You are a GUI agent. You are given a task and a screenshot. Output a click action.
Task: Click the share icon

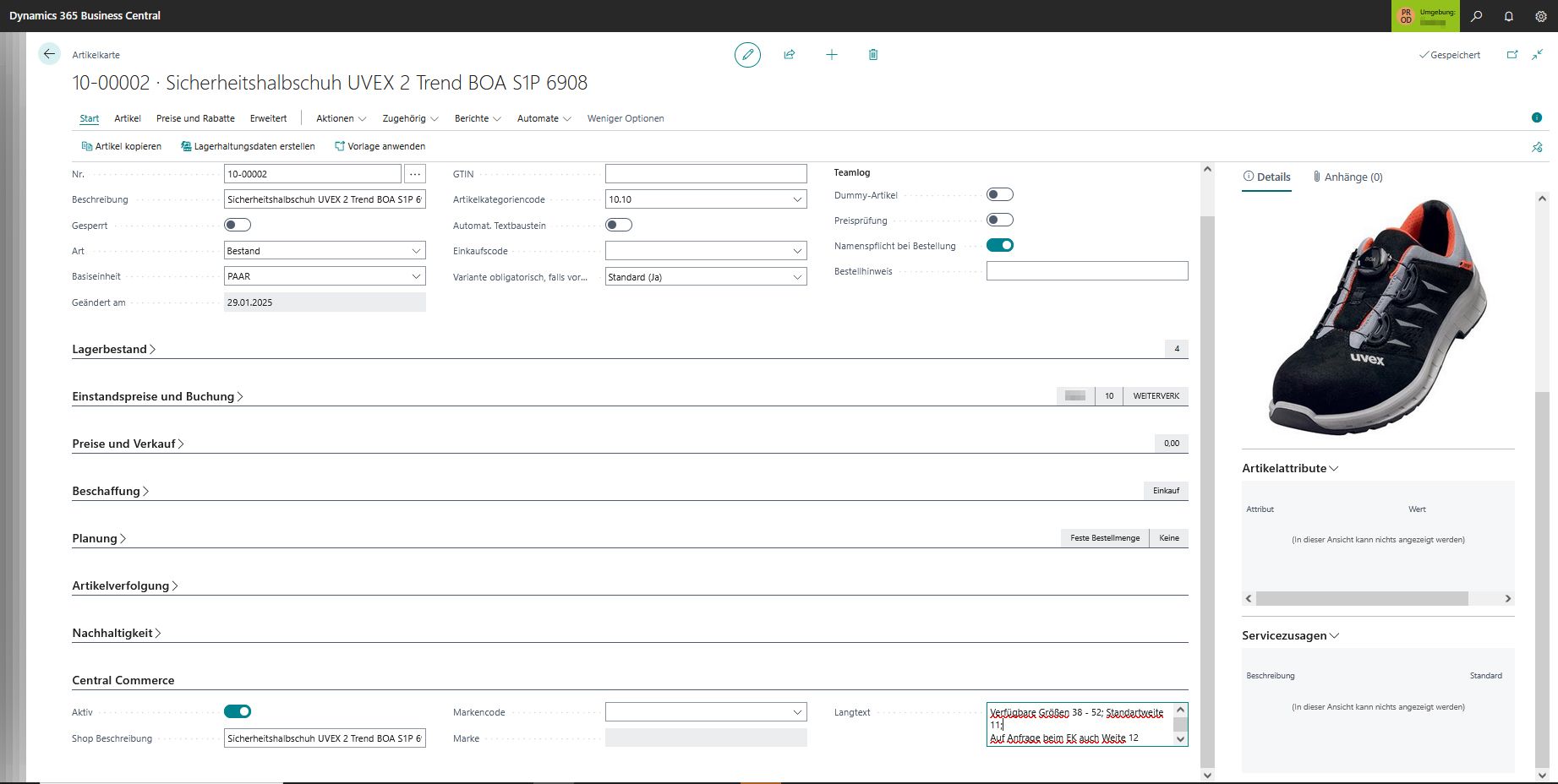click(790, 55)
